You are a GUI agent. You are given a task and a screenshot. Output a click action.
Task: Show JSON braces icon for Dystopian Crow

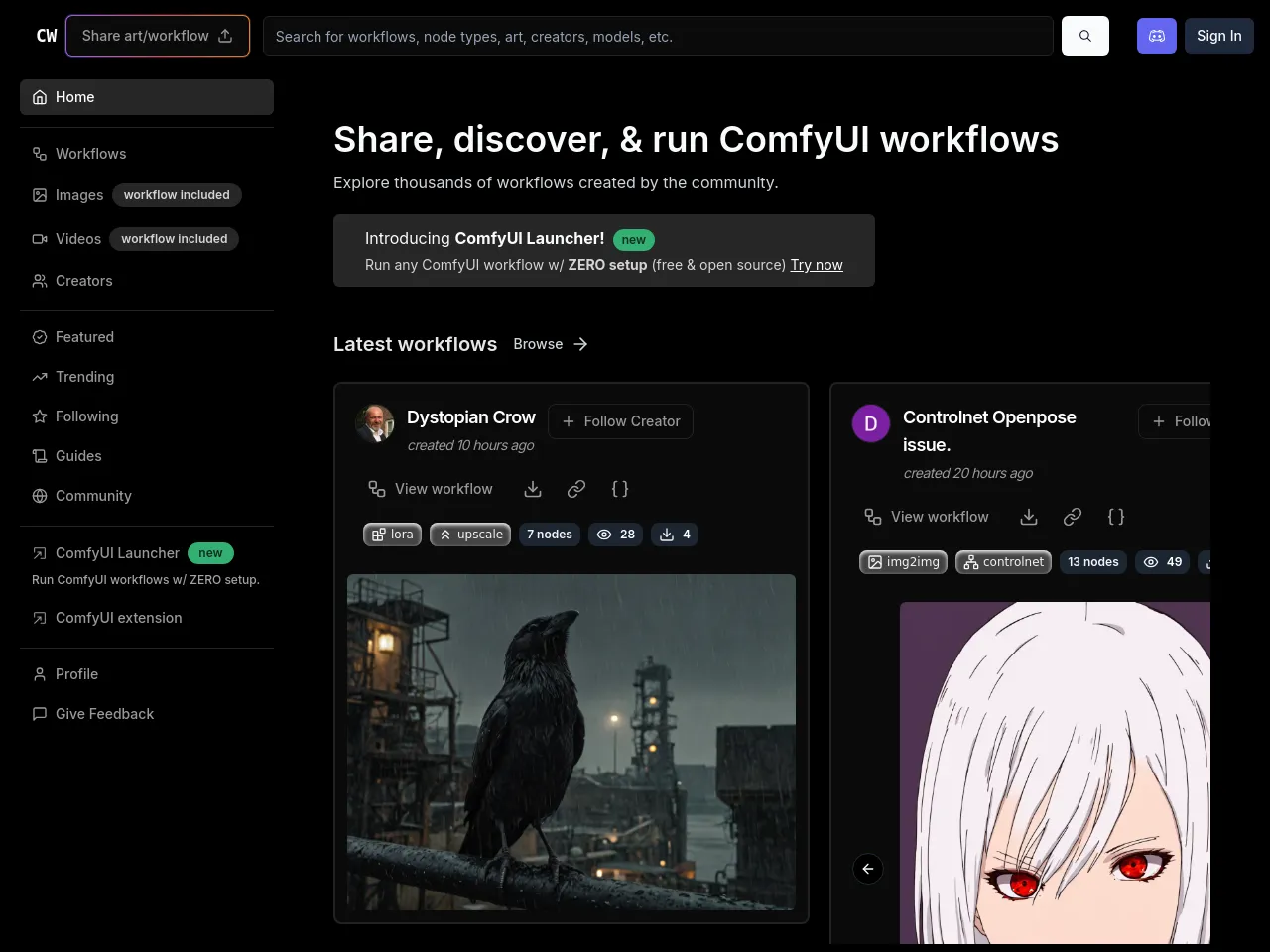coord(620,489)
